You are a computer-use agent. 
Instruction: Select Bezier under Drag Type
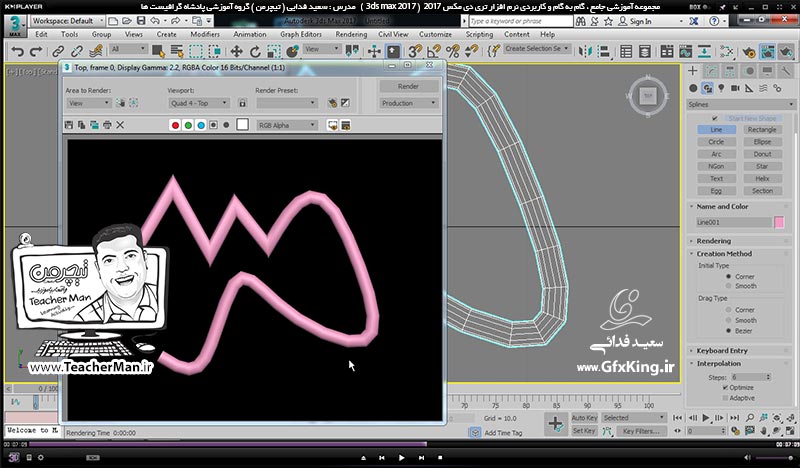point(729,331)
